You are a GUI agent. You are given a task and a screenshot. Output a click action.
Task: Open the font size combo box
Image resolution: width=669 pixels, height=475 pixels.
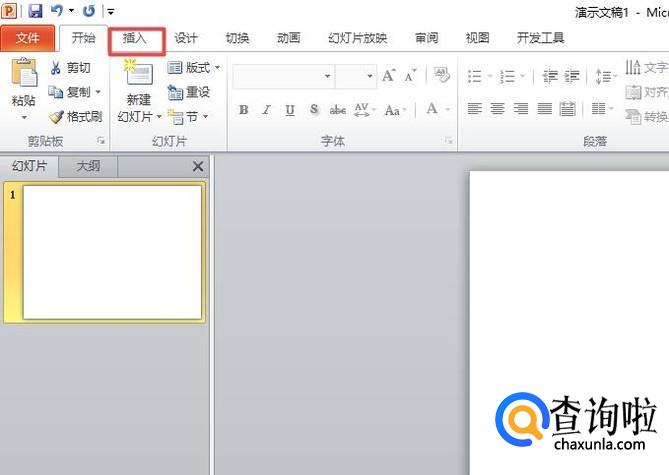coord(356,76)
